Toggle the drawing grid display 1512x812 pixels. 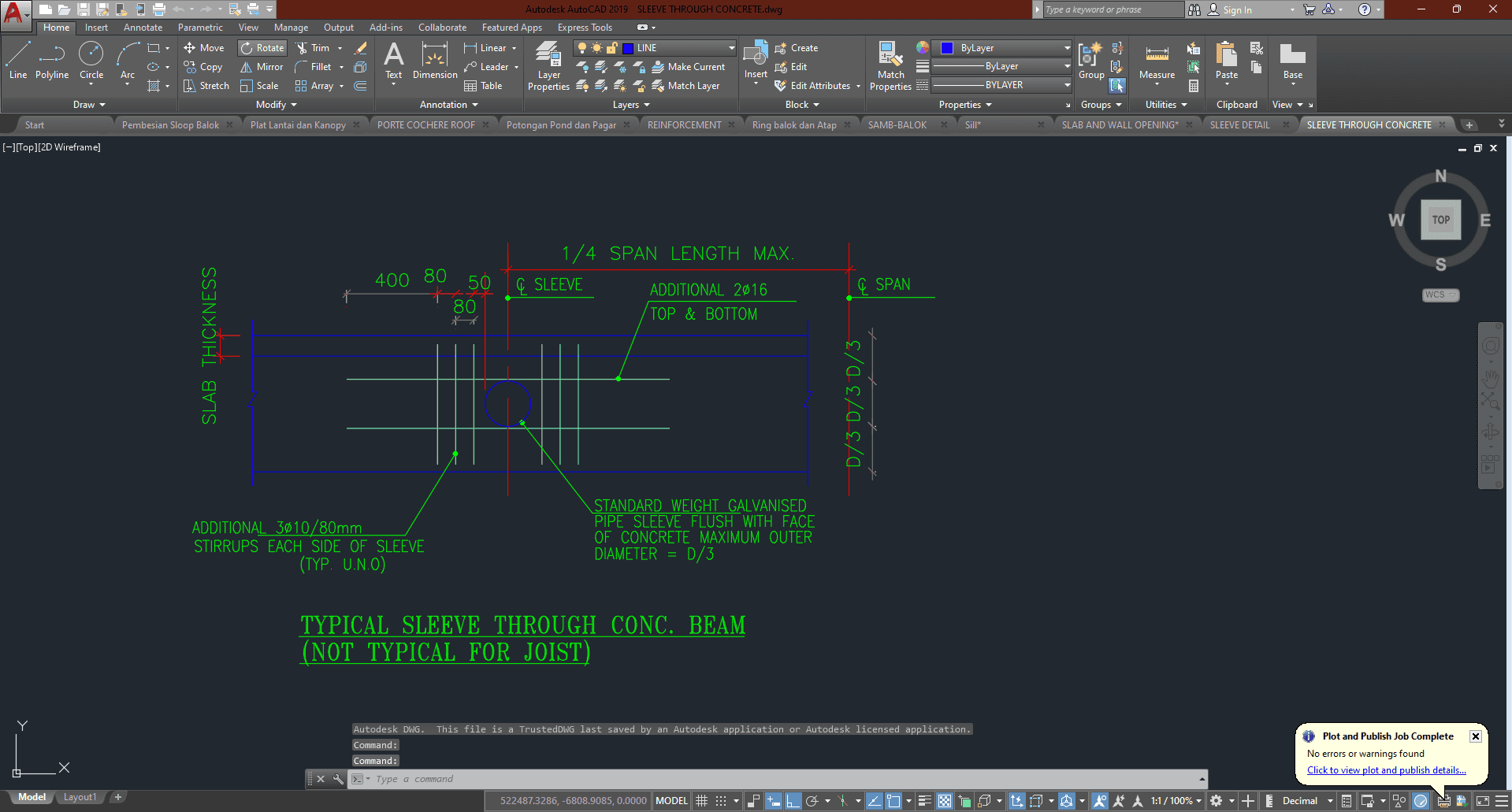click(702, 801)
